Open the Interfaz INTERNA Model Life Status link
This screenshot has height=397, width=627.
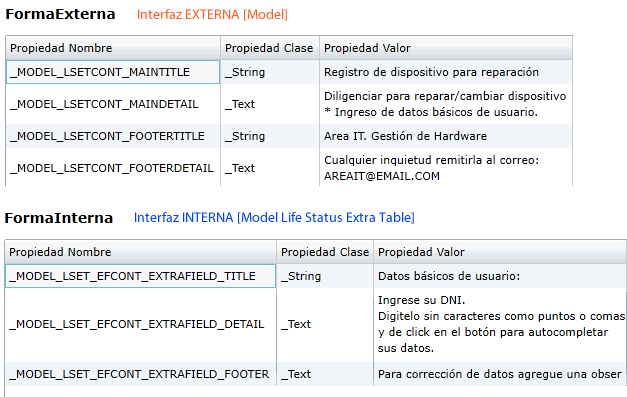click(x=274, y=217)
